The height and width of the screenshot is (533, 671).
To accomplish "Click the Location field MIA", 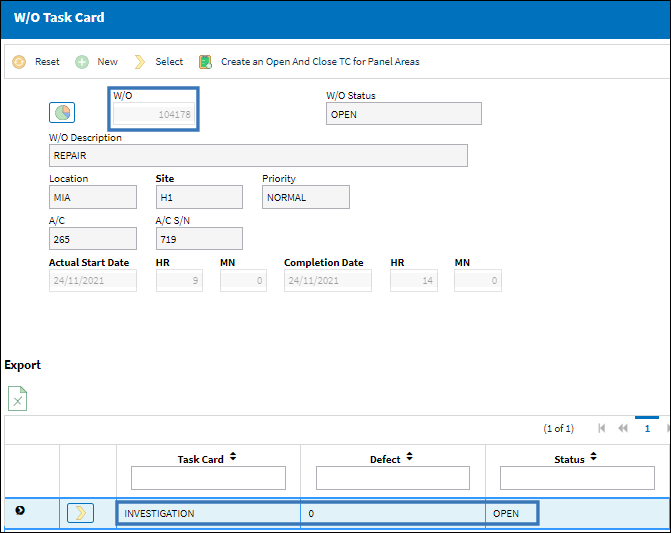I will pos(93,197).
